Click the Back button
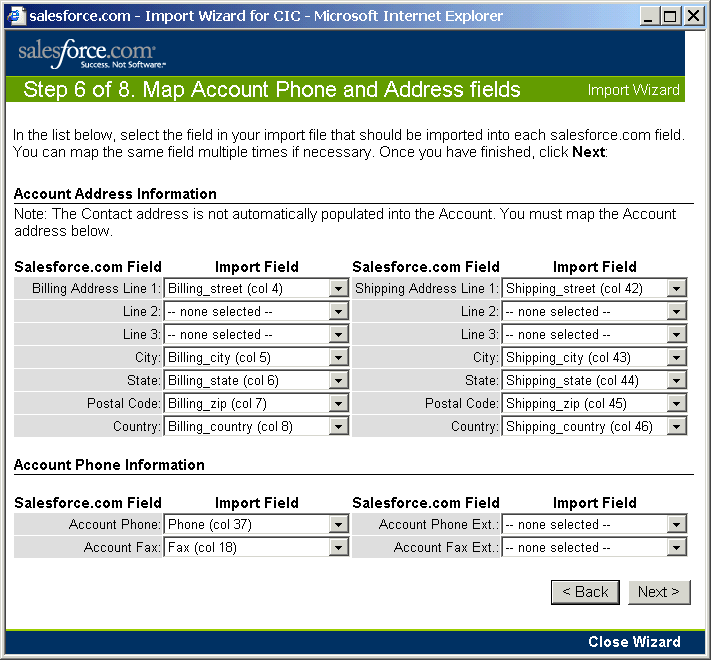The height and width of the screenshot is (660, 711). (585, 592)
